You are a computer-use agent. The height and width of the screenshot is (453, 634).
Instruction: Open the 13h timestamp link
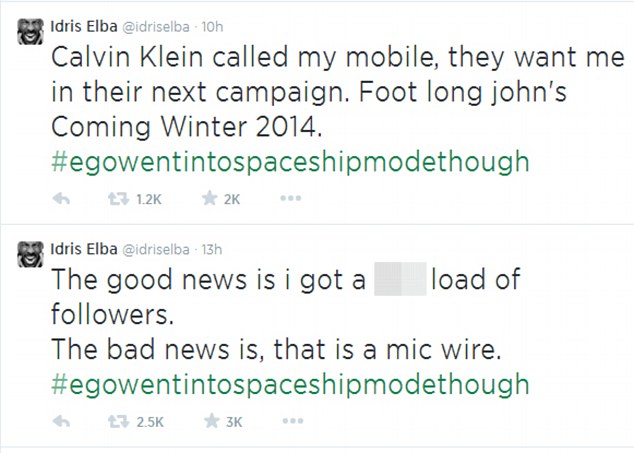(212, 250)
